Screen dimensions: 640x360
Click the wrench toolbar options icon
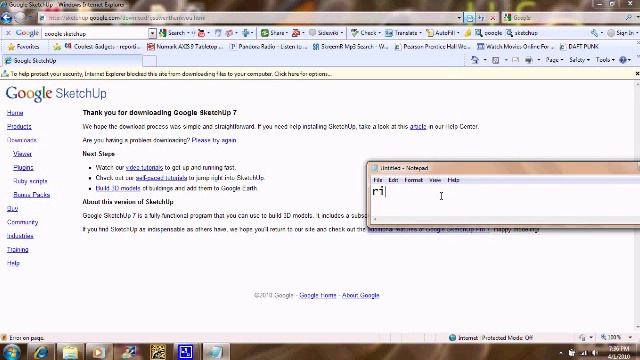[x=594, y=33]
